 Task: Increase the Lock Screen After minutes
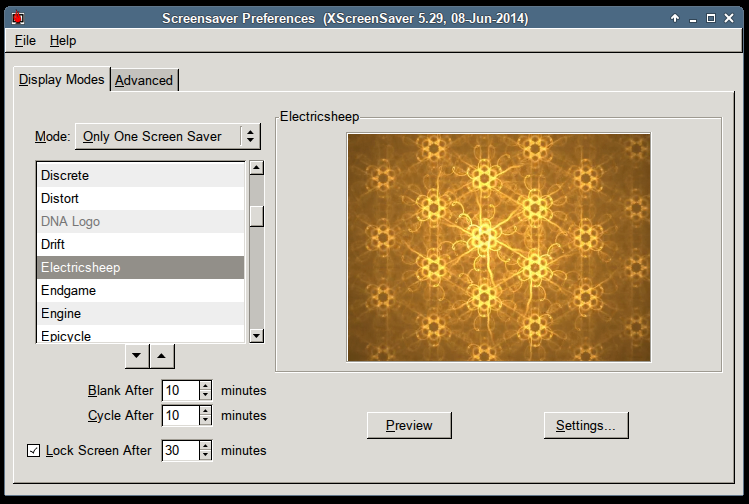tap(205, 446)
